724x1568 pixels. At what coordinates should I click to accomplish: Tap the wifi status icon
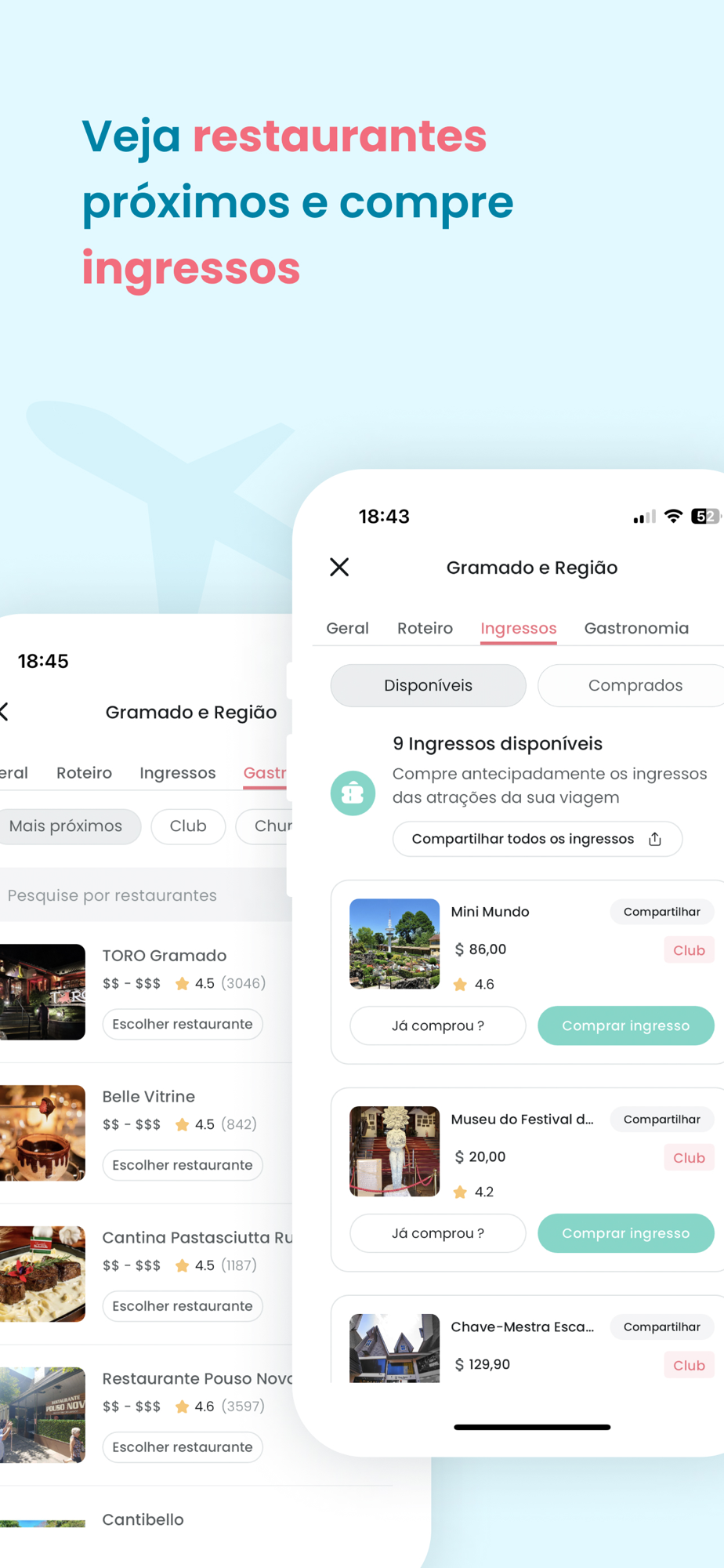673,516
